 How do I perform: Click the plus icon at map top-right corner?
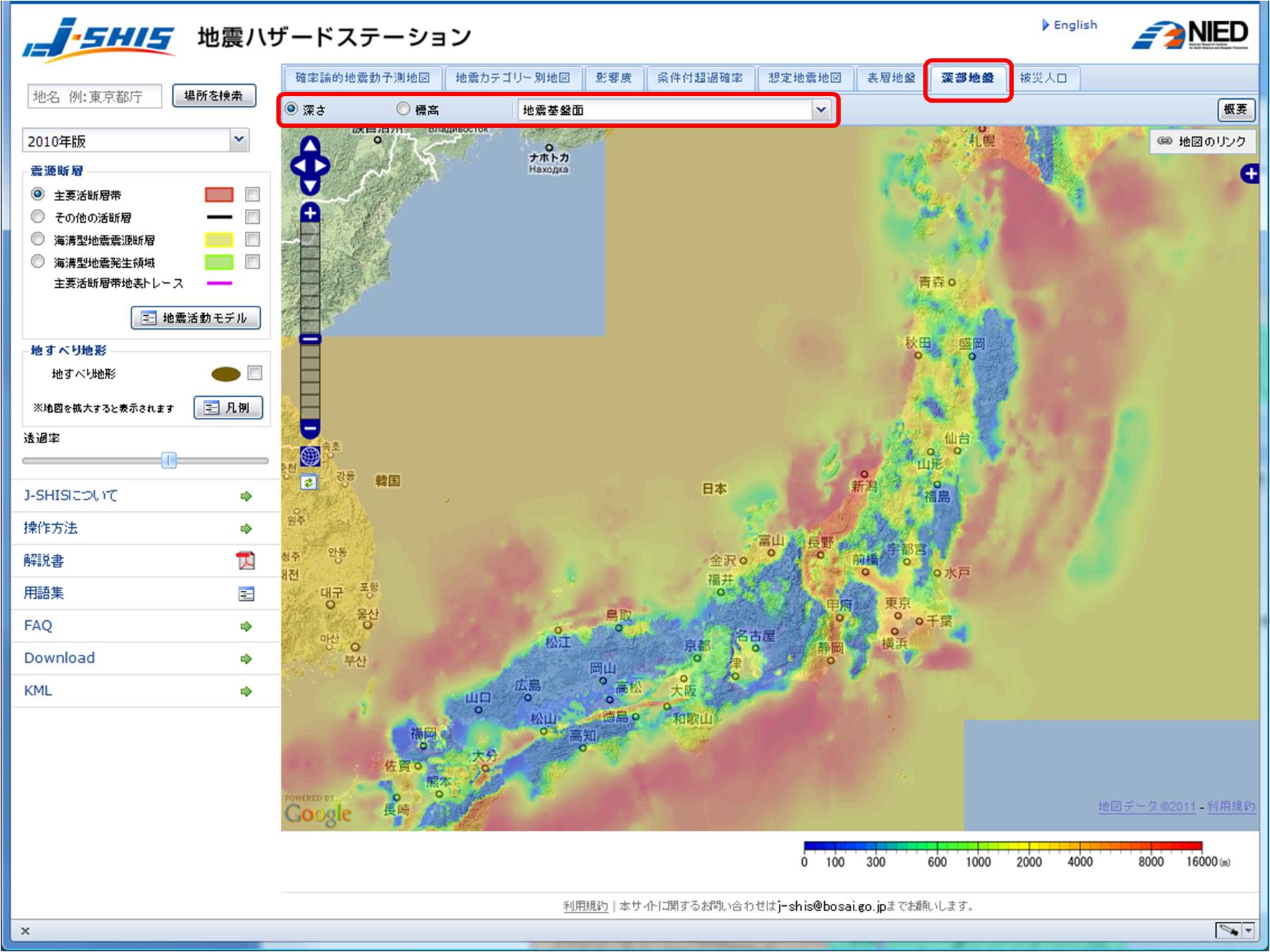tap(1252, 172)
